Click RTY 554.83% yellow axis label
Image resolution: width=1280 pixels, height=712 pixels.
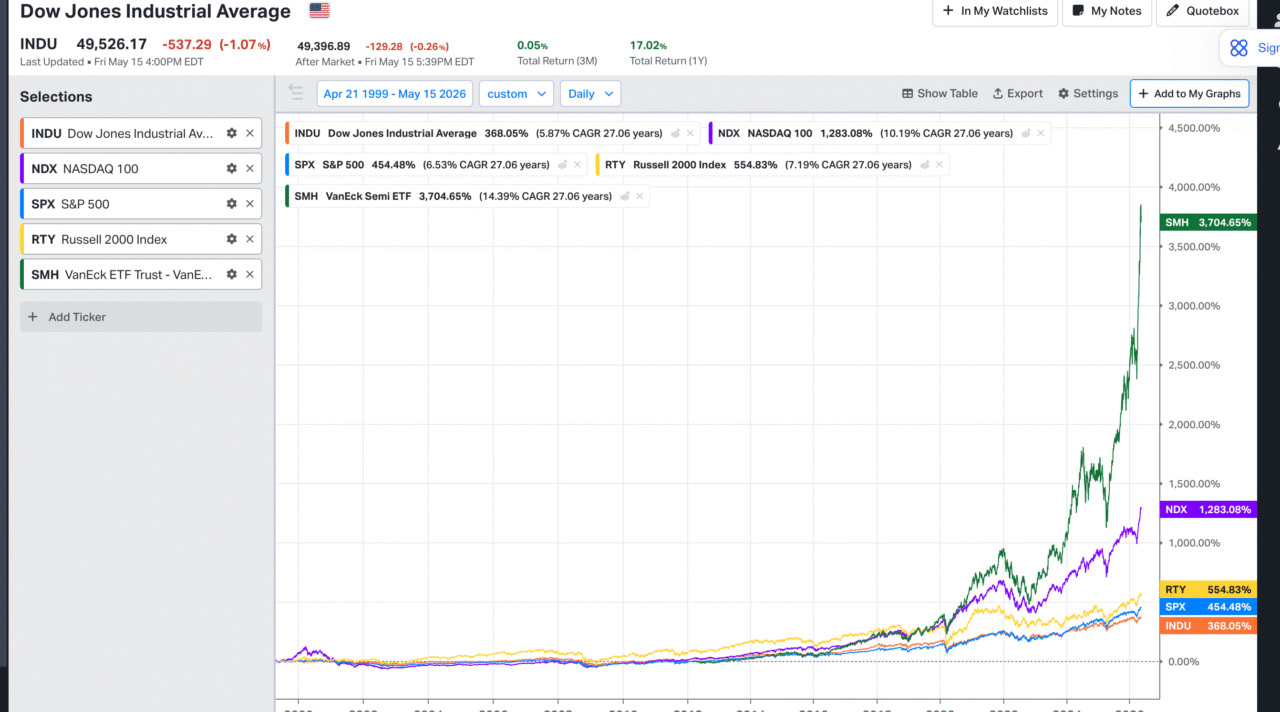(x=1207, y=590)
